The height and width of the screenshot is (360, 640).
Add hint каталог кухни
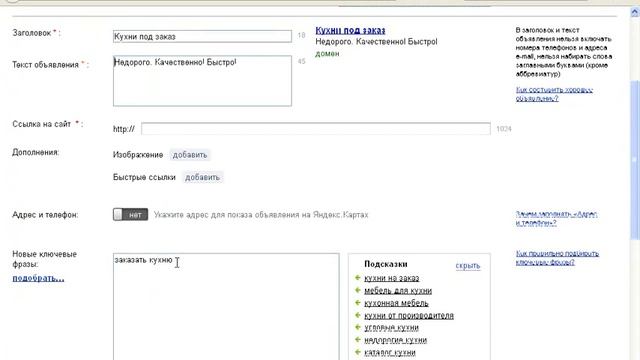pos(390,352)
